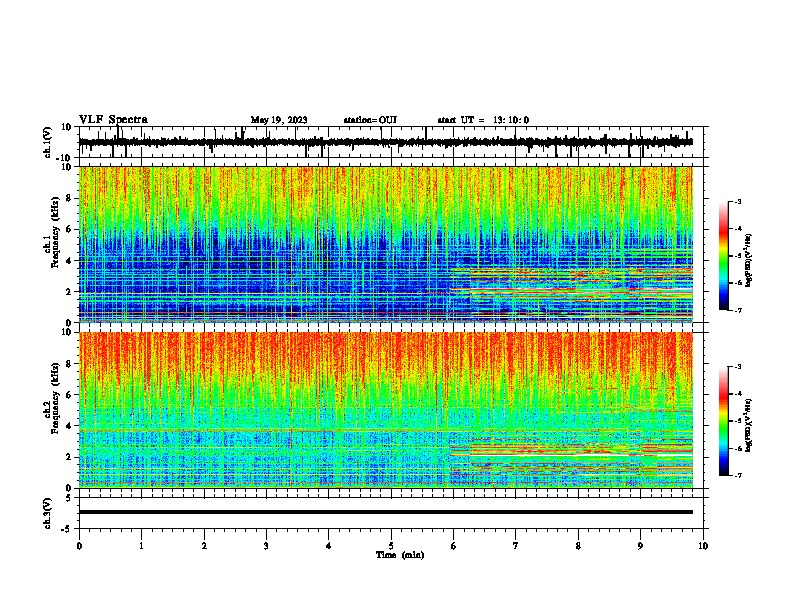Click ch.2 frequency axis tick "2"

pyautogui.click(x=69, y=457)
